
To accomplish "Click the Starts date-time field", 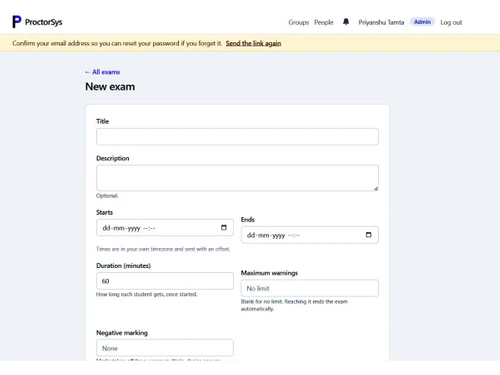I will tap(165, 228).
